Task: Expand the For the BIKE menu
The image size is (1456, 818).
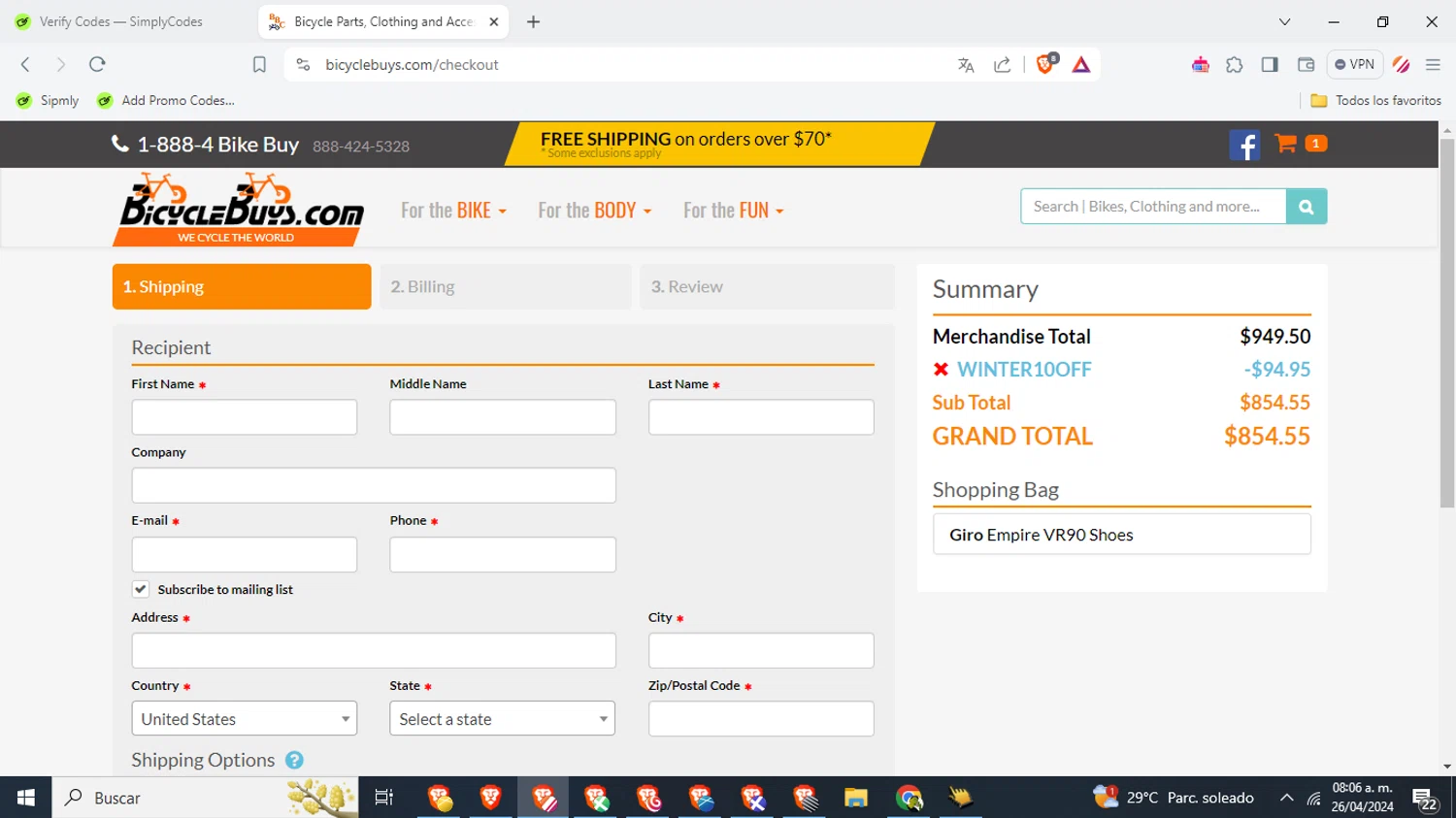Action: tap(453, 211)
